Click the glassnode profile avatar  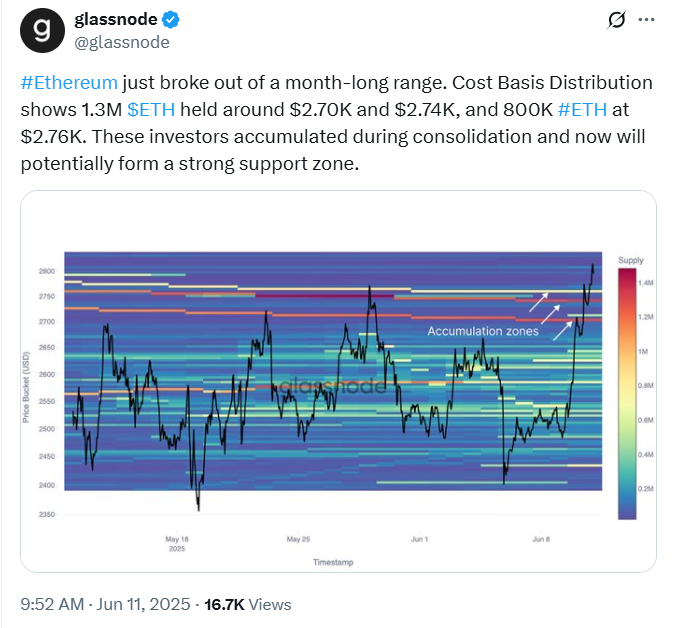pos(41,30)
